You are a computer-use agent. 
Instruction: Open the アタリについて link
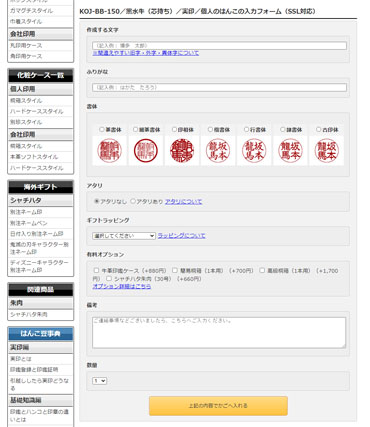click(x=183, y=202)
